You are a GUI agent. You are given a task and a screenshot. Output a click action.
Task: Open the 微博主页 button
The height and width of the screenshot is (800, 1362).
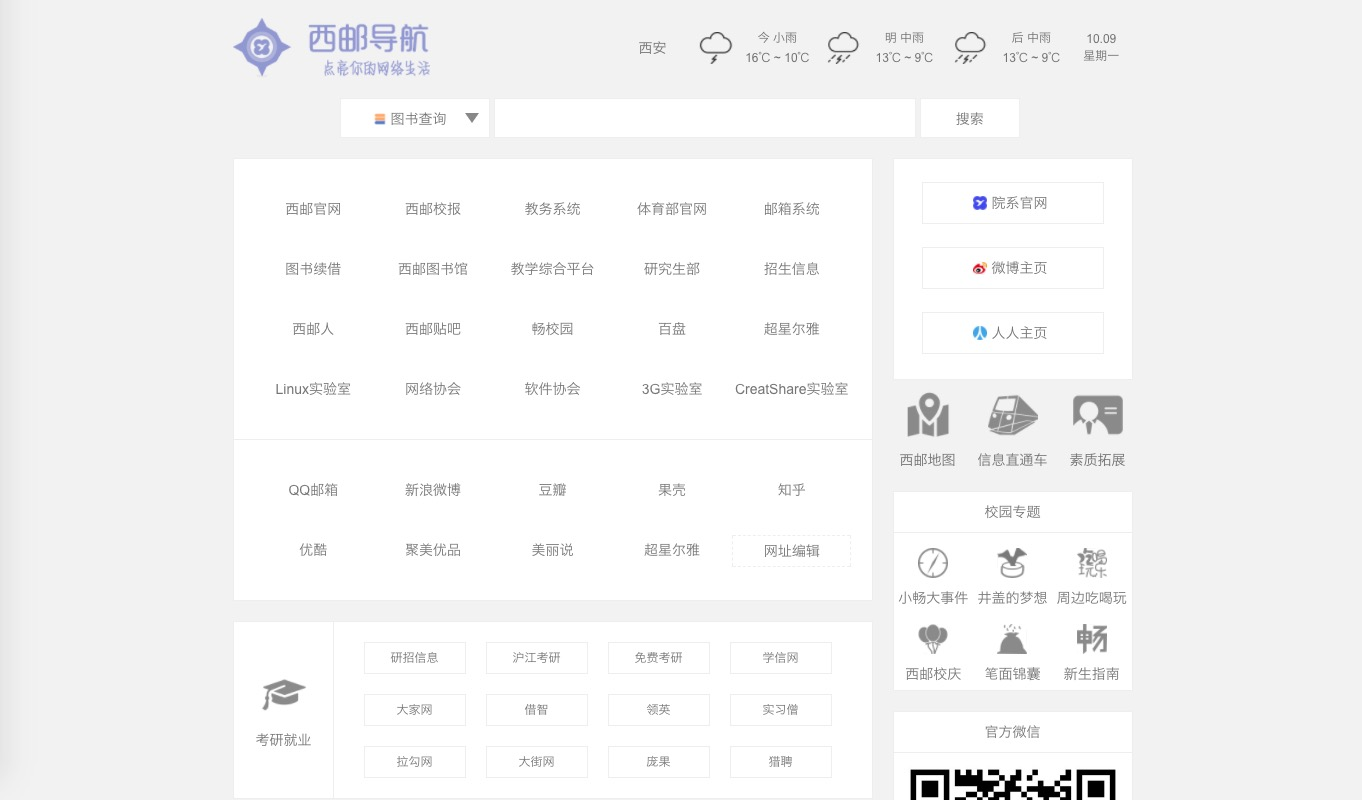[x=1012, y=268]
